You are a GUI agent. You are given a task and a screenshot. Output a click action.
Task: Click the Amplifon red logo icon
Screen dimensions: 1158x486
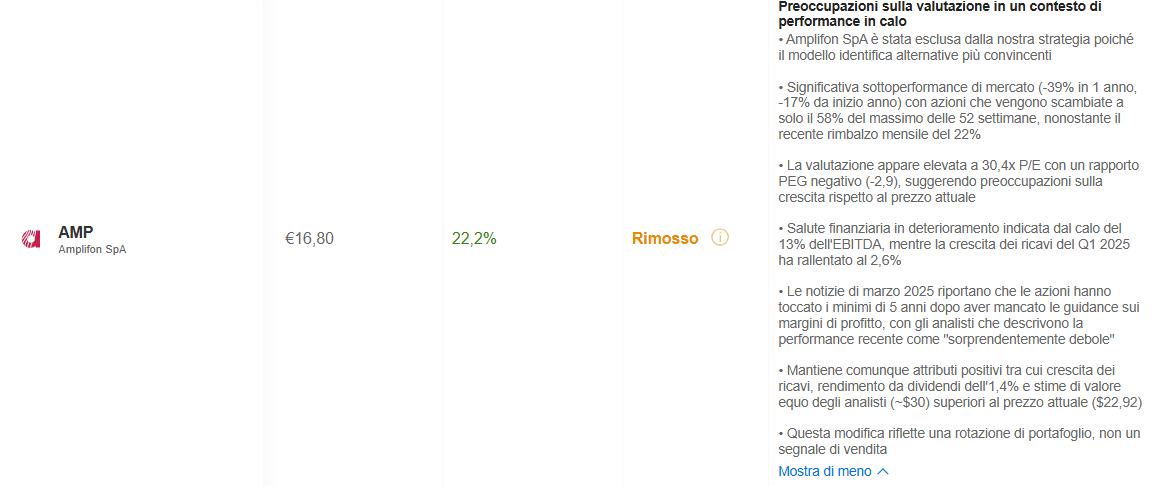(30, 239)
